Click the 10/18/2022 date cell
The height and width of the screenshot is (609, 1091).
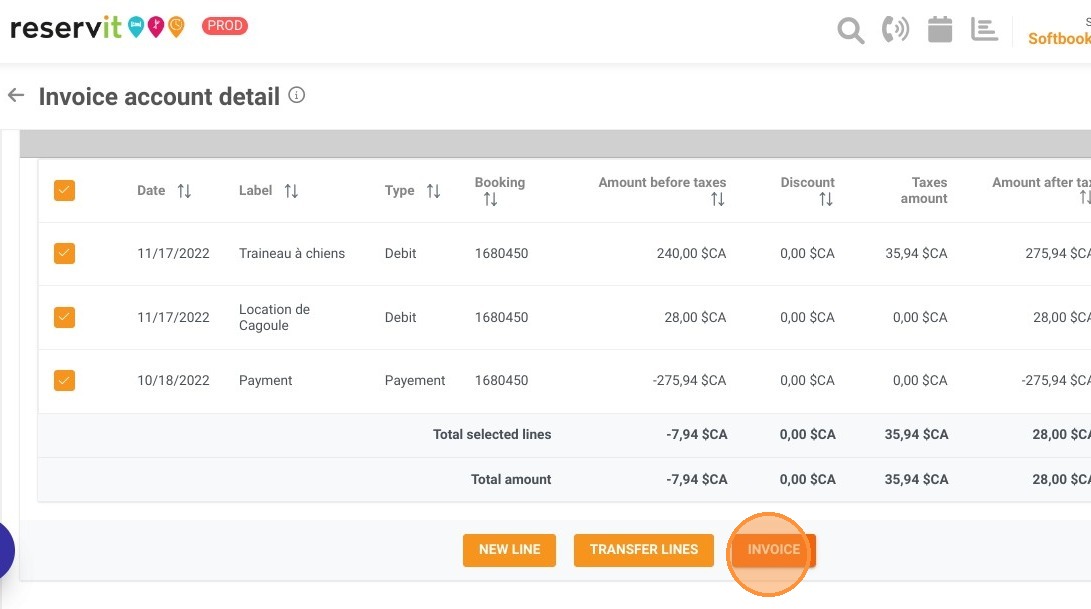(x=173, y=381)
